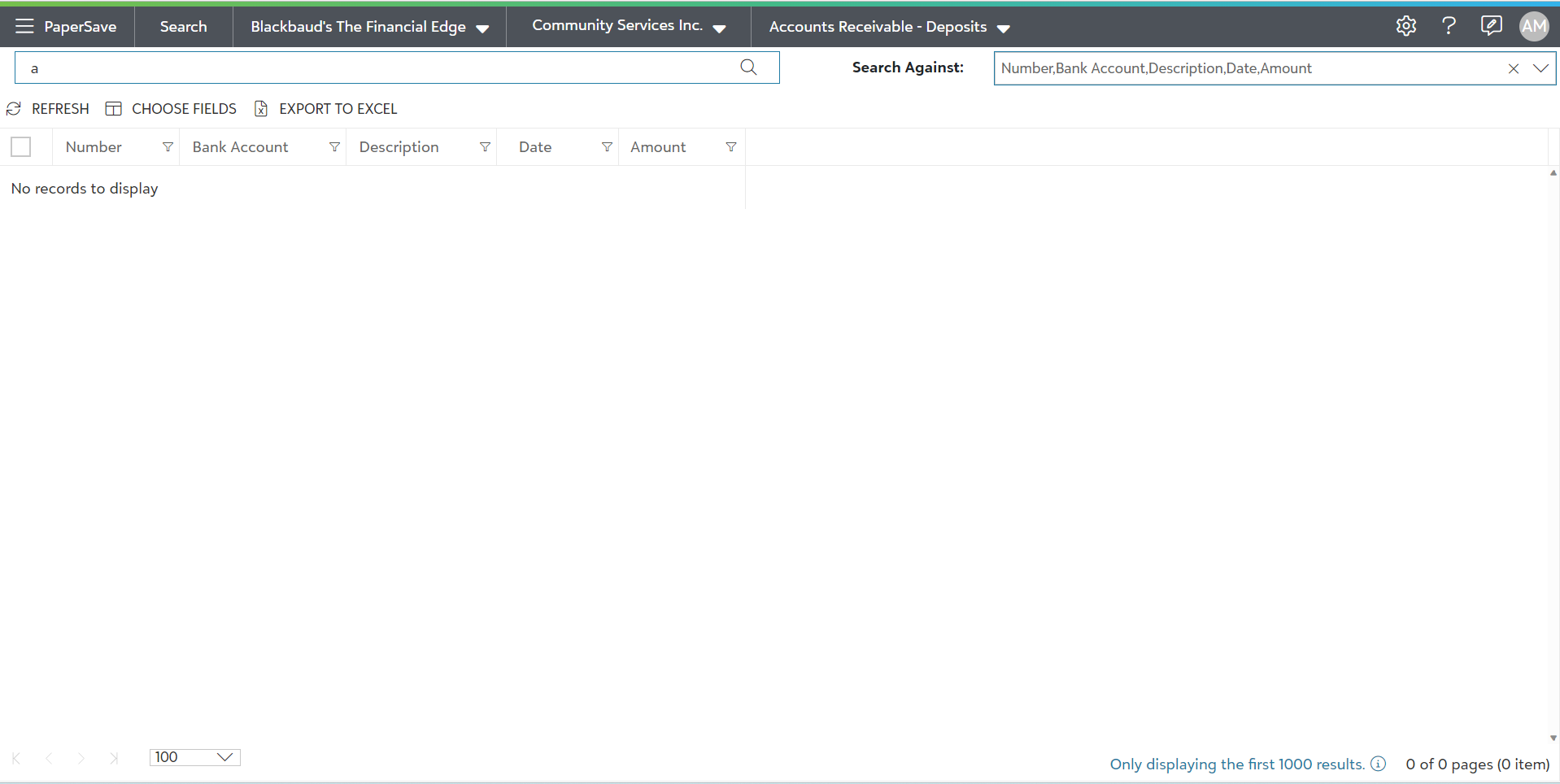Open the Amount column filter
1560x784 pixels.
click(731, 147)
